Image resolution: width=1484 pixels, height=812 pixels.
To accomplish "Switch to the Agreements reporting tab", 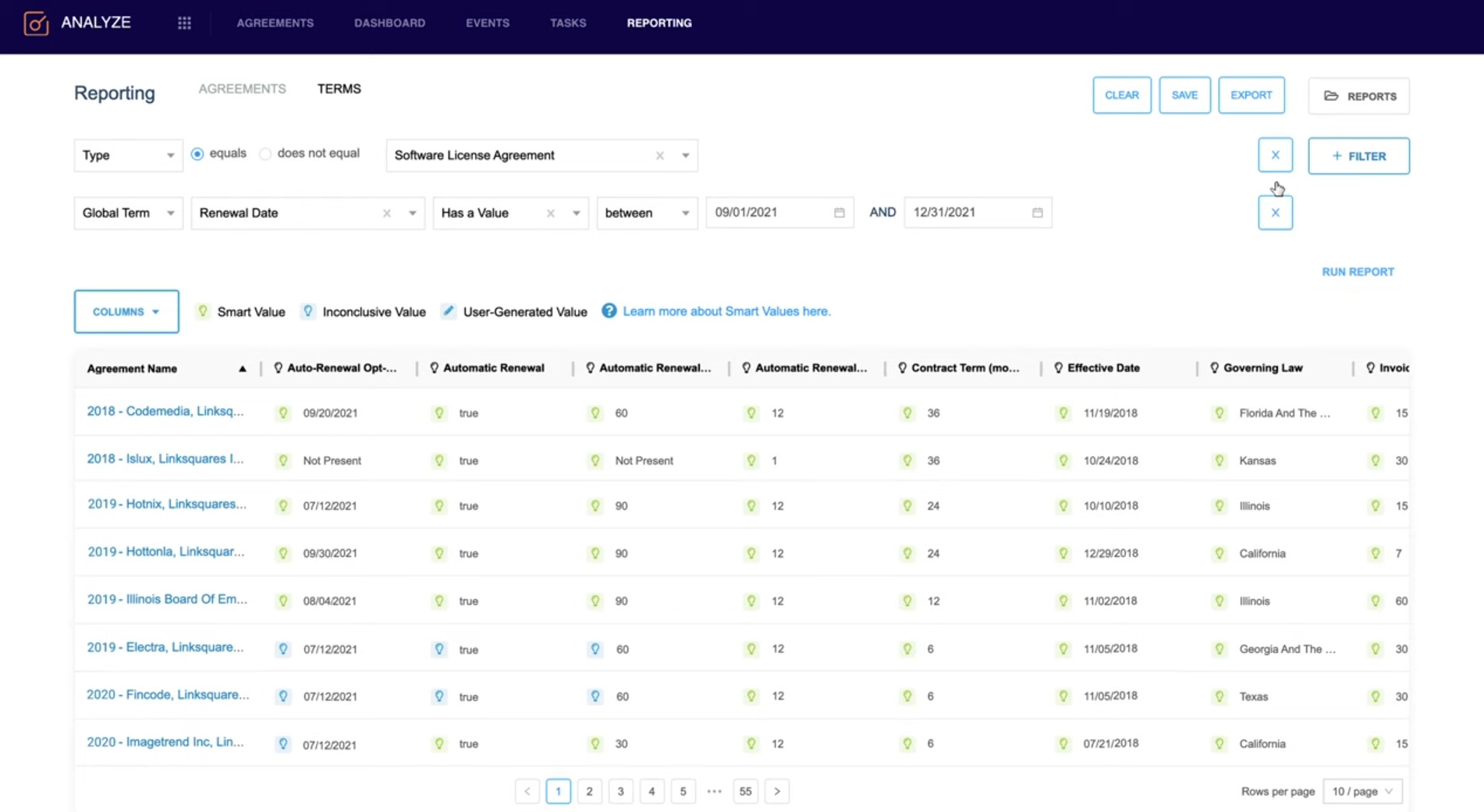I will point(242,89).
